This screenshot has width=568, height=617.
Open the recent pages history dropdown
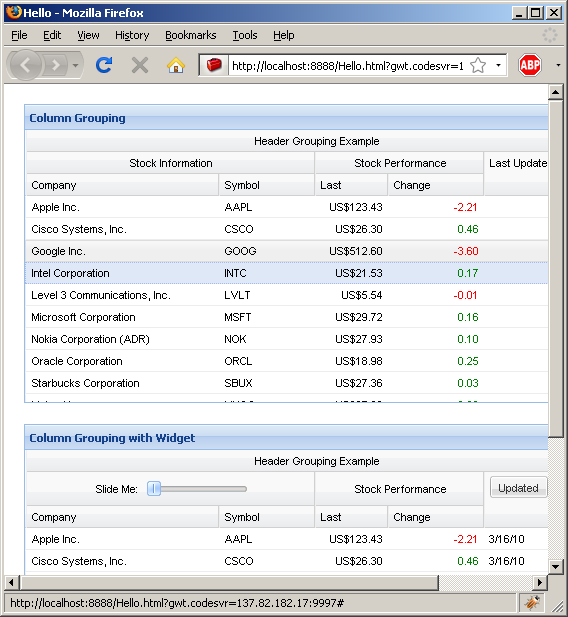pyautogui.click(x=76, y=65)
